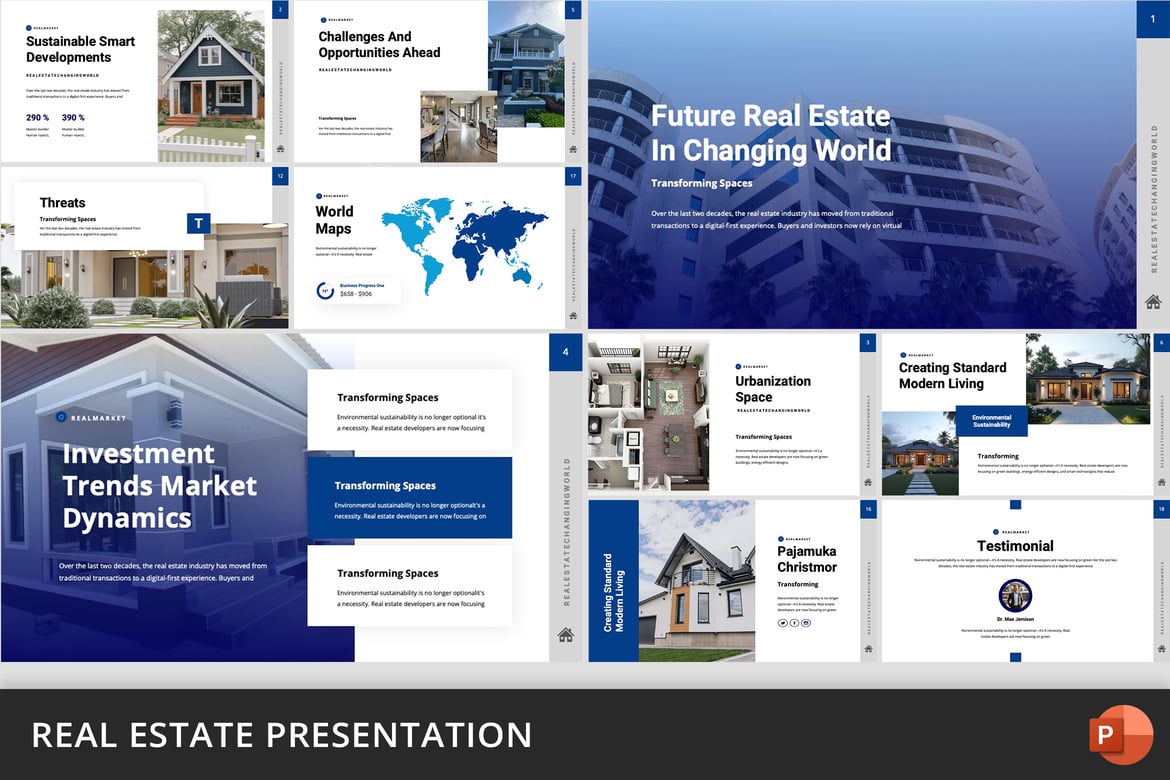Click page number badge 18 on Testimonial slide
The height and width of the screenshot is (780, 1170).
point(1161,509)
